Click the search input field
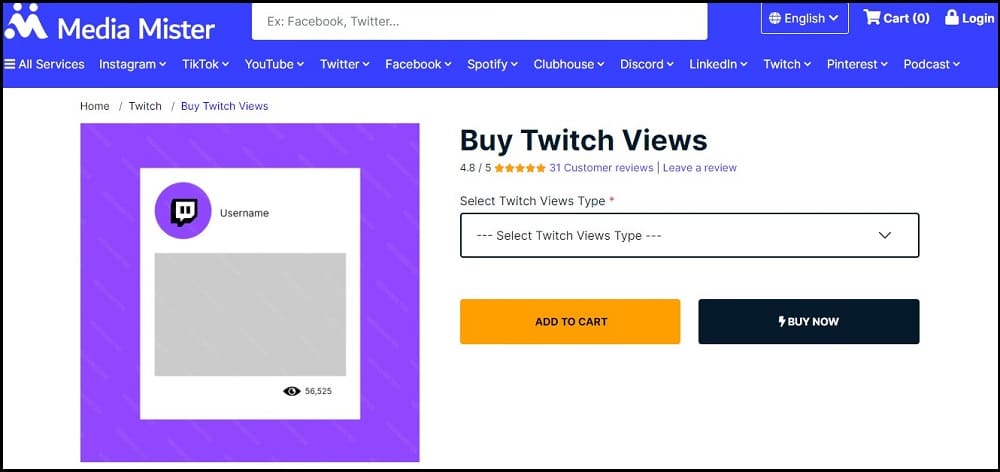The image size is (1000, 472). coord(480,21)
